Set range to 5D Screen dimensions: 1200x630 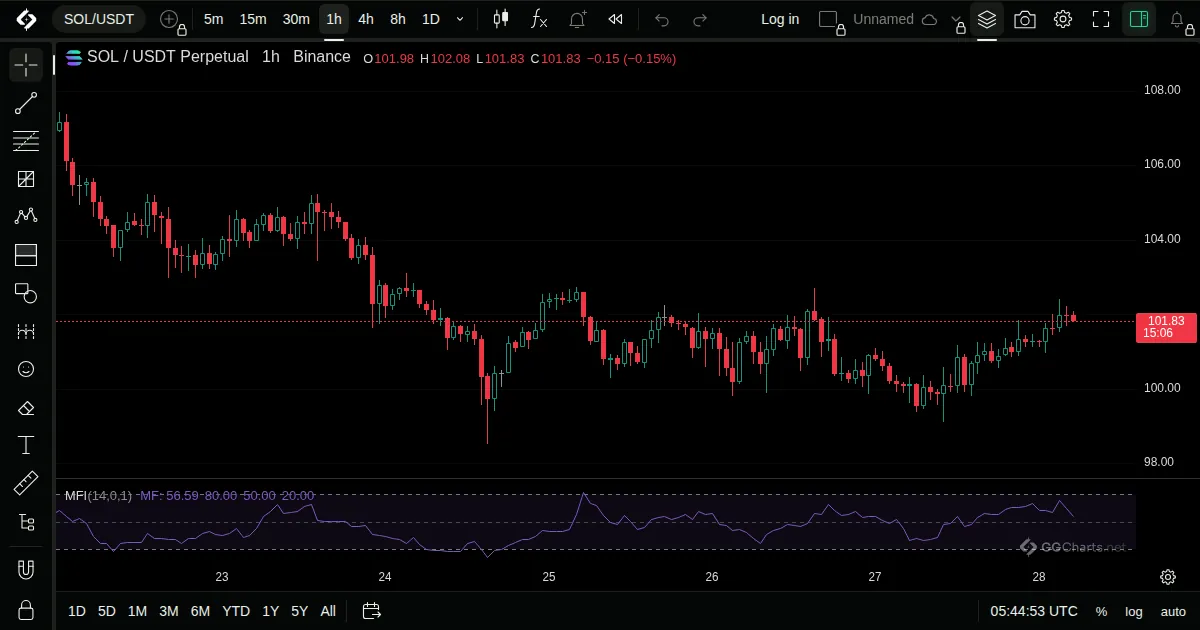pos(107,611)
